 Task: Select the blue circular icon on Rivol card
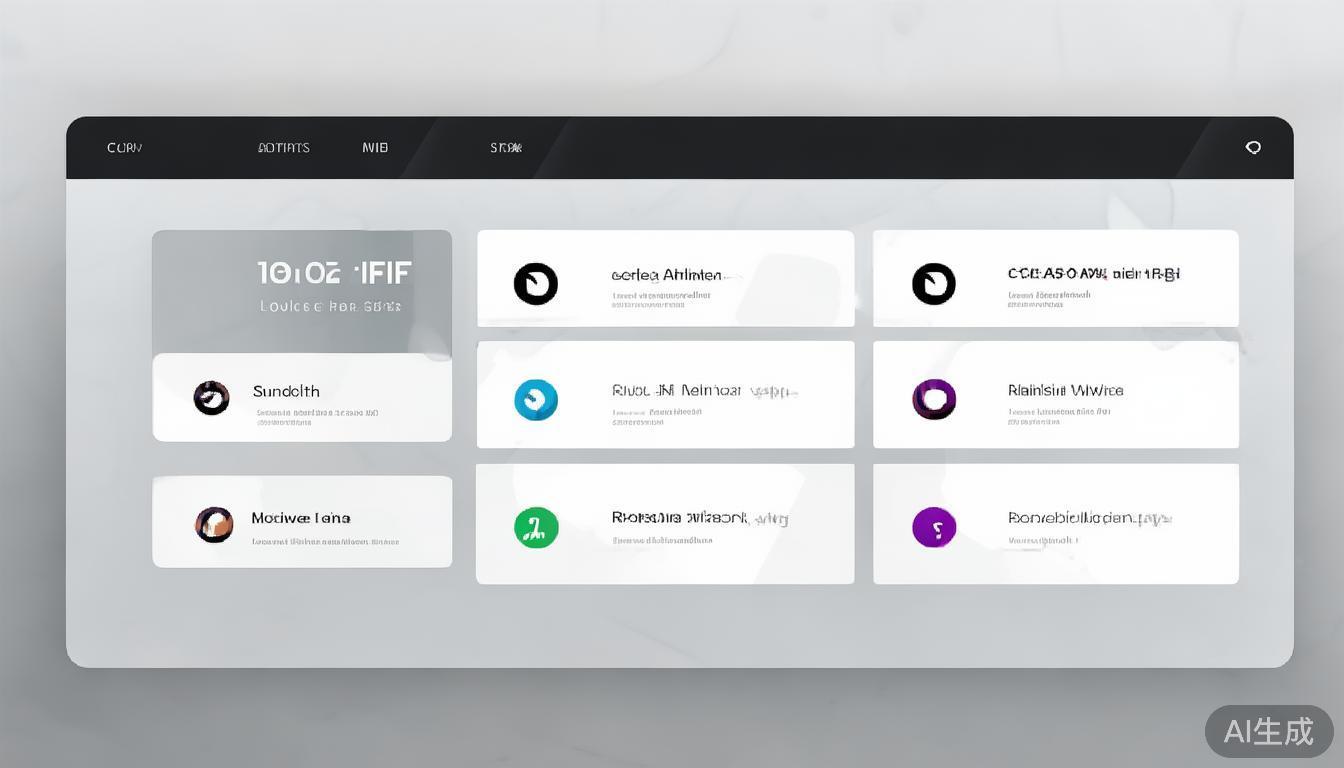(x=537, y=400)
